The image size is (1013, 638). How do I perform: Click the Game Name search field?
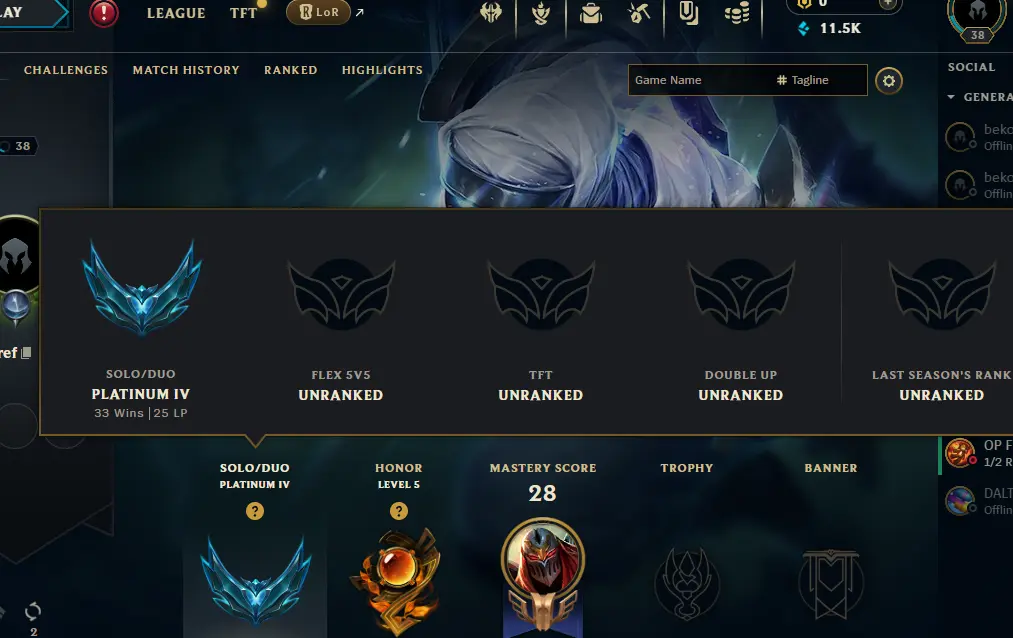point(700,80)
